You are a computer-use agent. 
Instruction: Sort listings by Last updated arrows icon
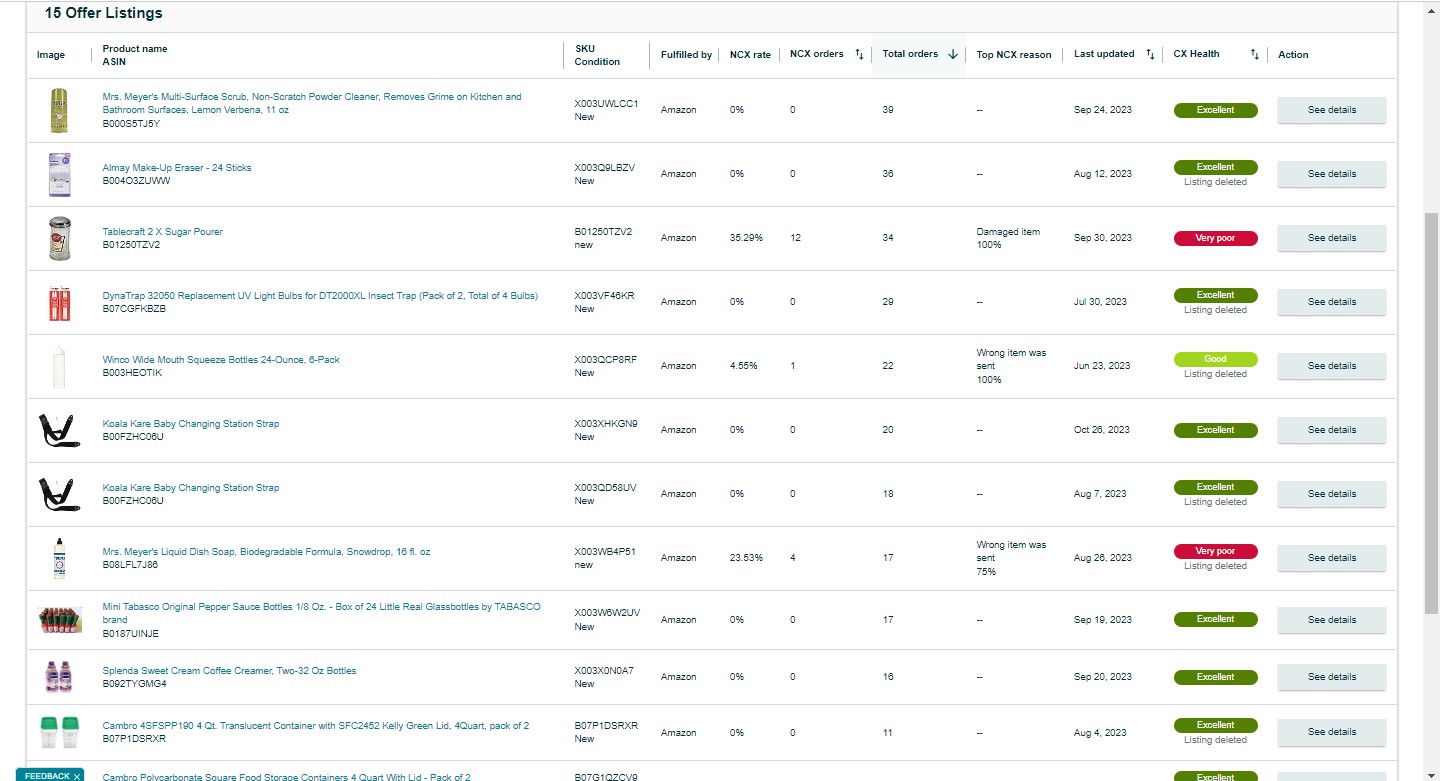pyautogui.click(x=1150, y=55)
